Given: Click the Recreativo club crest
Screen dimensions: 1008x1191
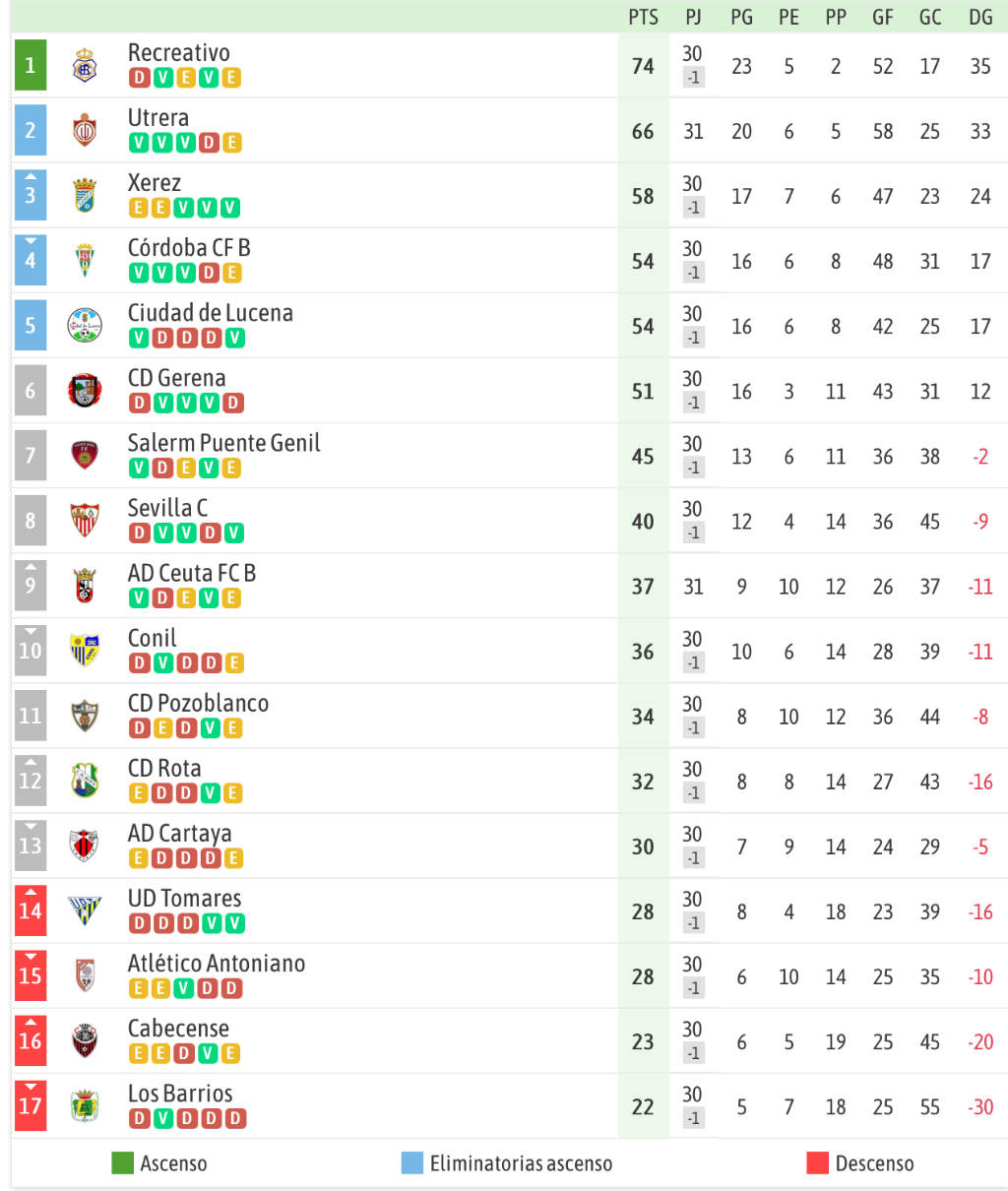Looking at the screenshot, I should tap(85, 66).
